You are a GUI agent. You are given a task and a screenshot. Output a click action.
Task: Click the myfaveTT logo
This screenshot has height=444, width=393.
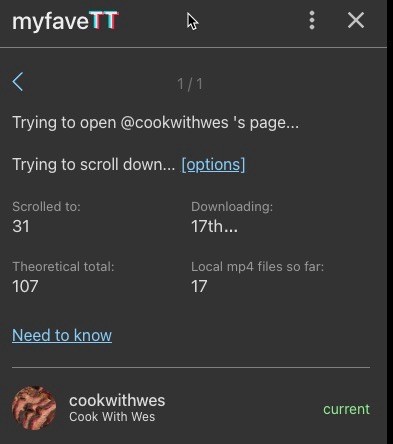[65, 21]
